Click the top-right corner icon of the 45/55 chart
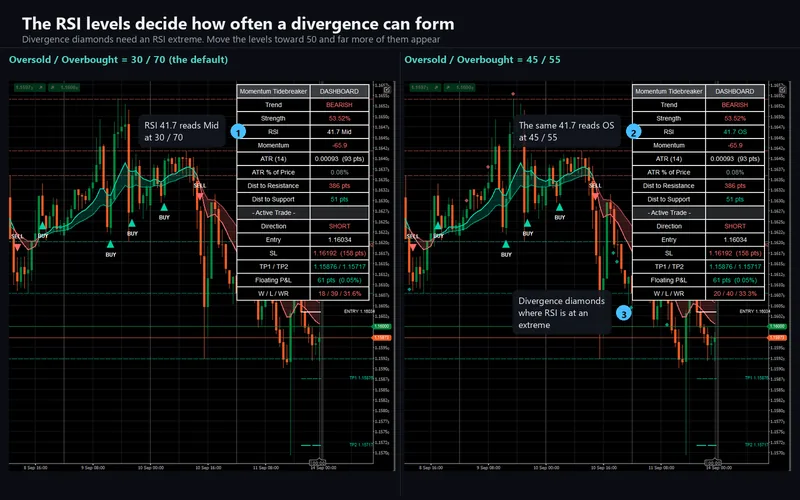Image resolution: width=800 pixels, height=500 pixels. pyautogui.click(x=783, y=90)
